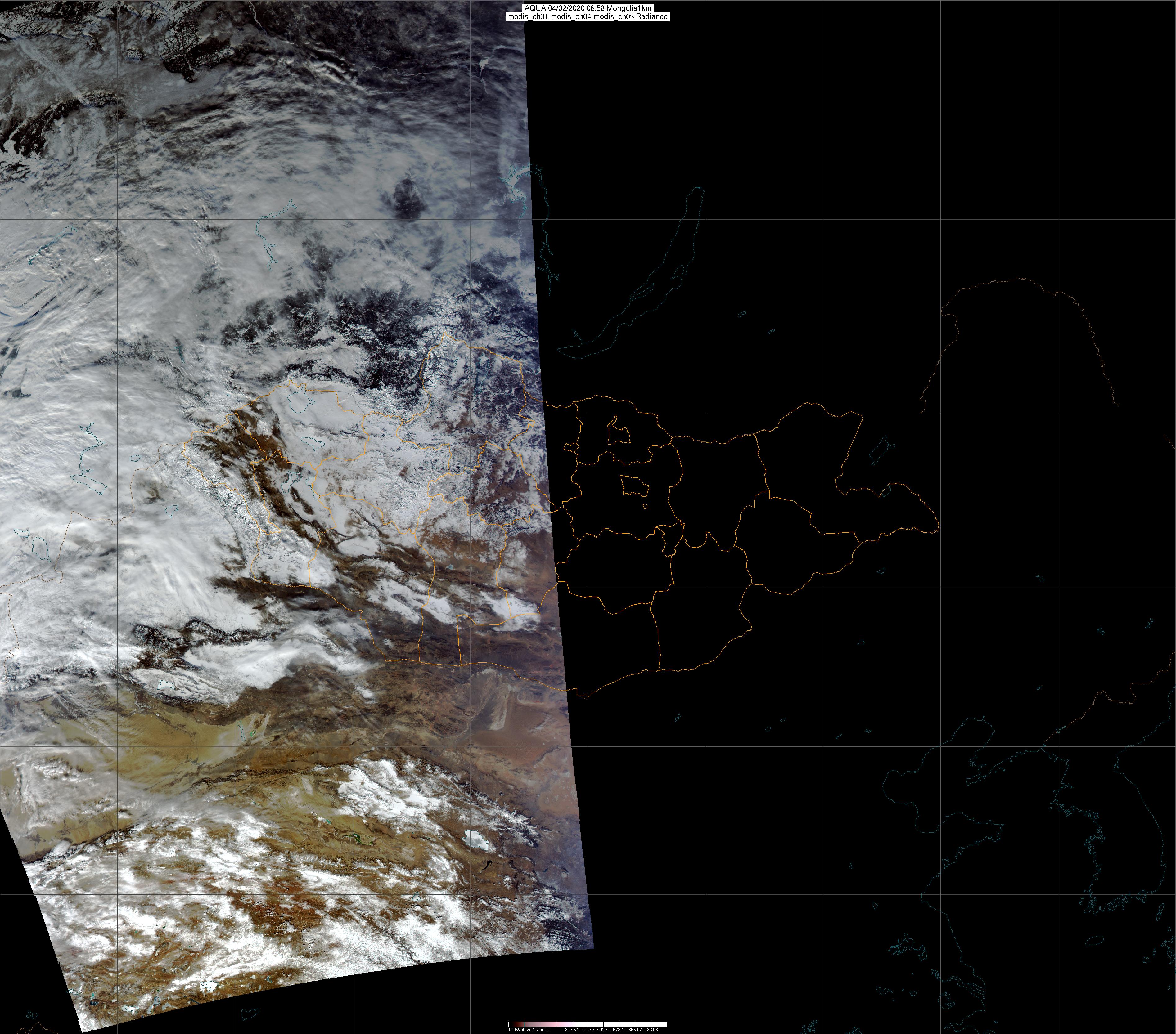Click the 0.00Watts/m^2/micro scale label

[x=528, y=1030]
